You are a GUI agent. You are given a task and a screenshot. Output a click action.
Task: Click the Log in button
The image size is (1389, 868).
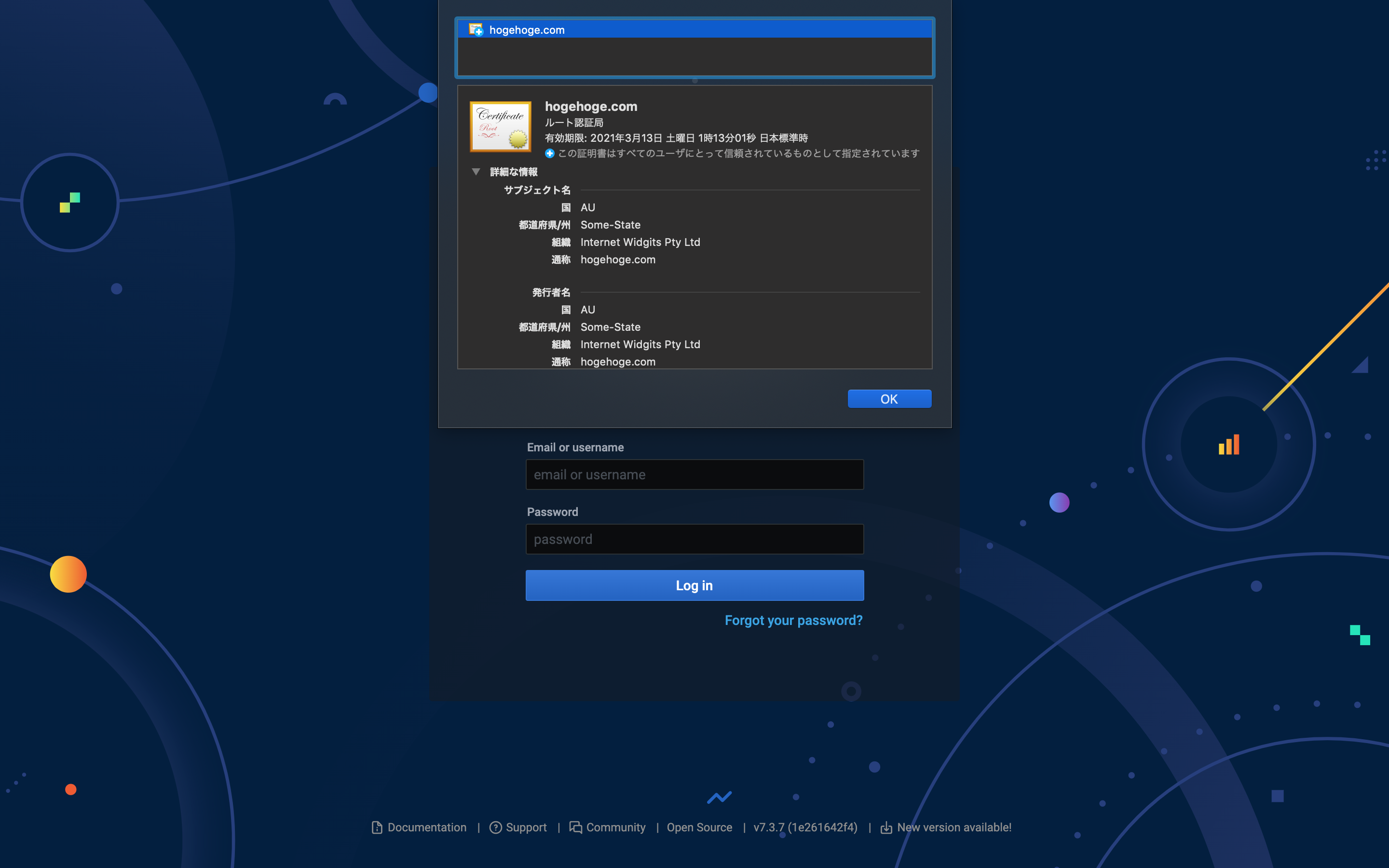coord(694,585)
